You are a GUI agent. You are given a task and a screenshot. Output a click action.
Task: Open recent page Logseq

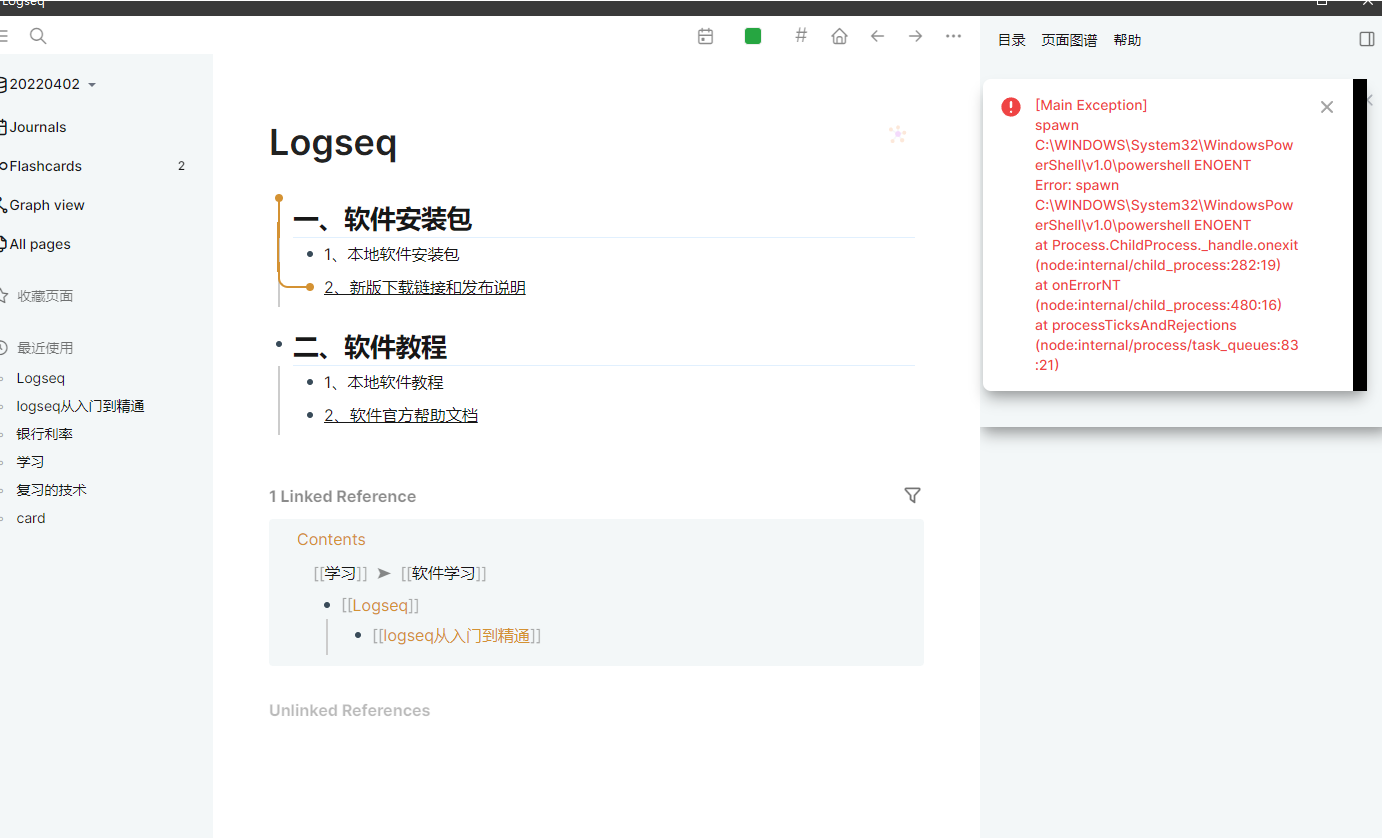pyautogui.click(x=41, y=378)
